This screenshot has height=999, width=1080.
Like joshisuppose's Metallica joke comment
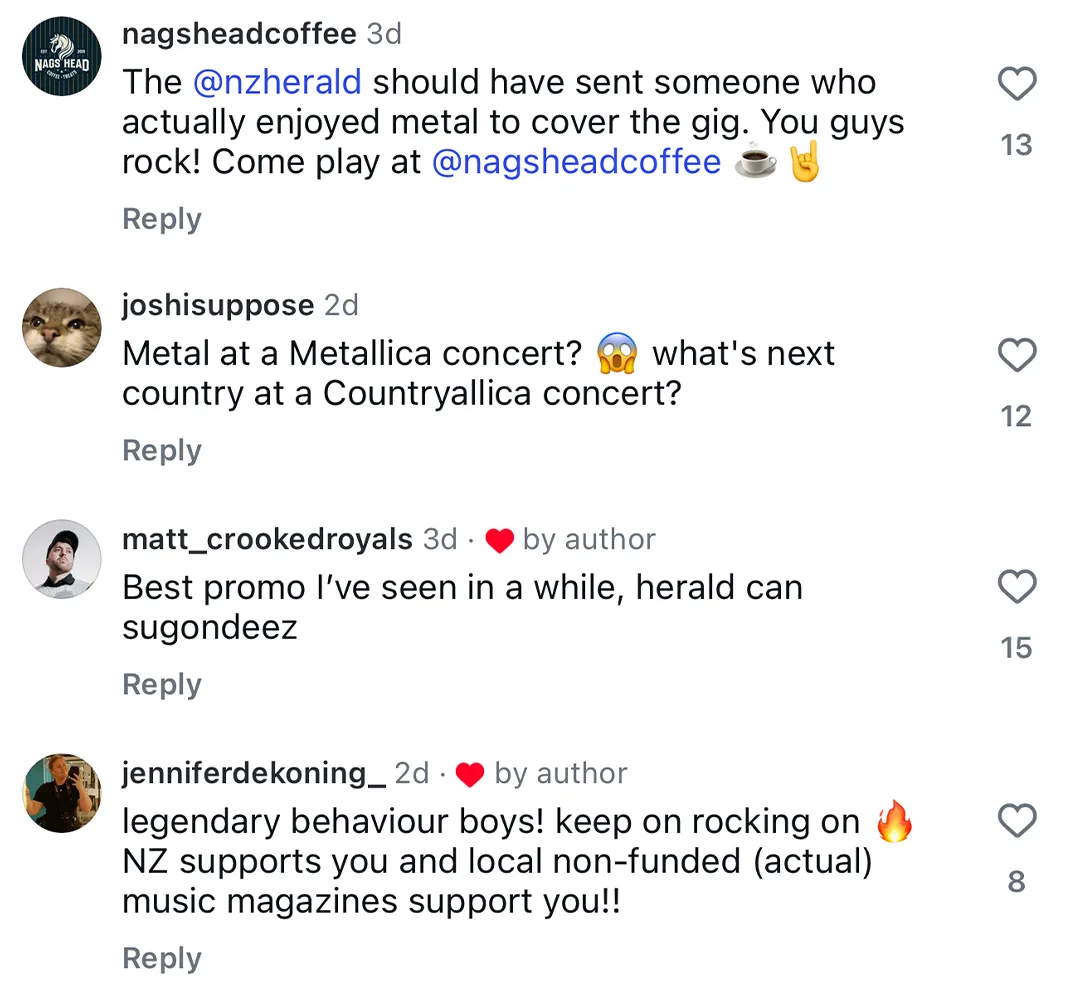tap(1017, 356)
